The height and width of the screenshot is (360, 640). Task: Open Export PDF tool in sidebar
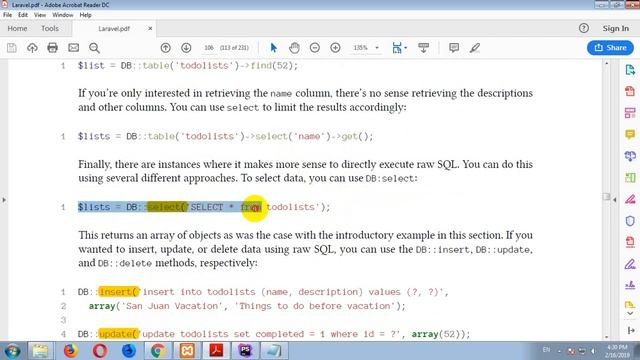630,70
